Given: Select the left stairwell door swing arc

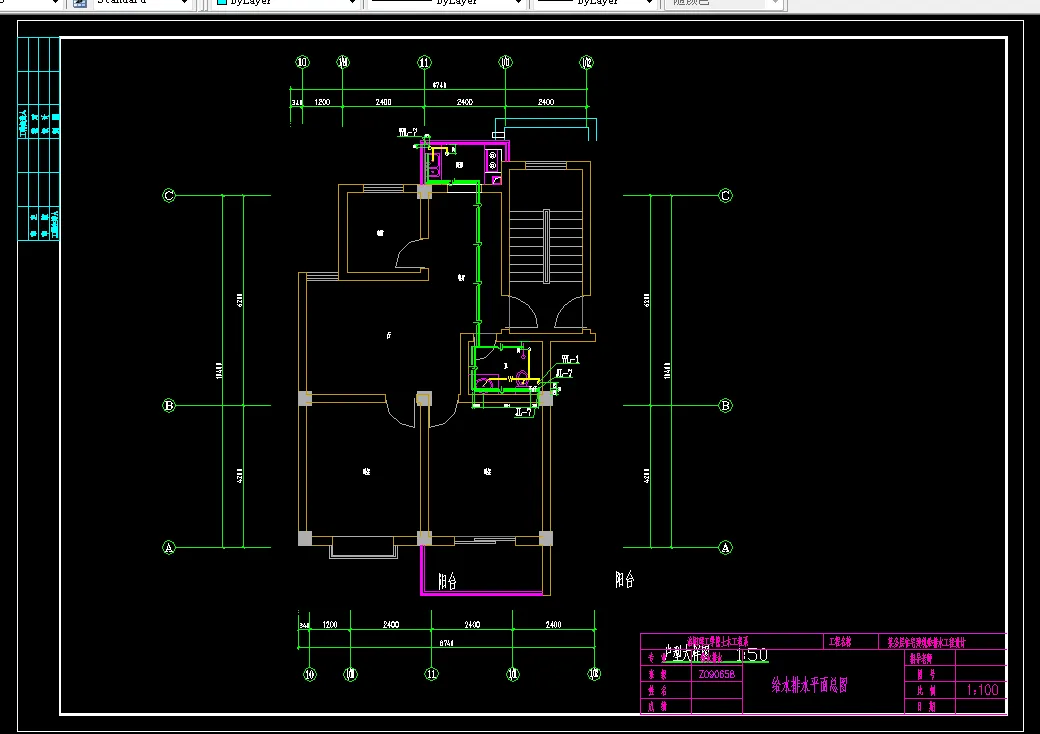Looking at the screenshot, I should 523,312.
